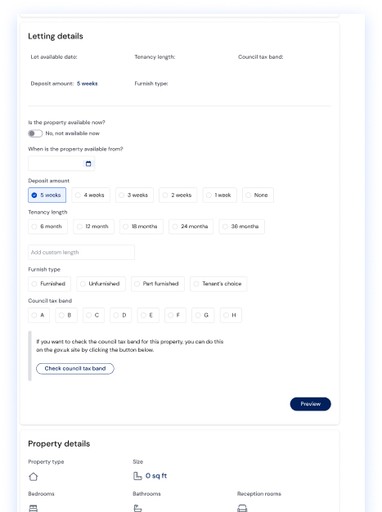Open the Check council tax band link
Image resolution: width=382 pixels, height=512 pixels.
pos(75,368)
